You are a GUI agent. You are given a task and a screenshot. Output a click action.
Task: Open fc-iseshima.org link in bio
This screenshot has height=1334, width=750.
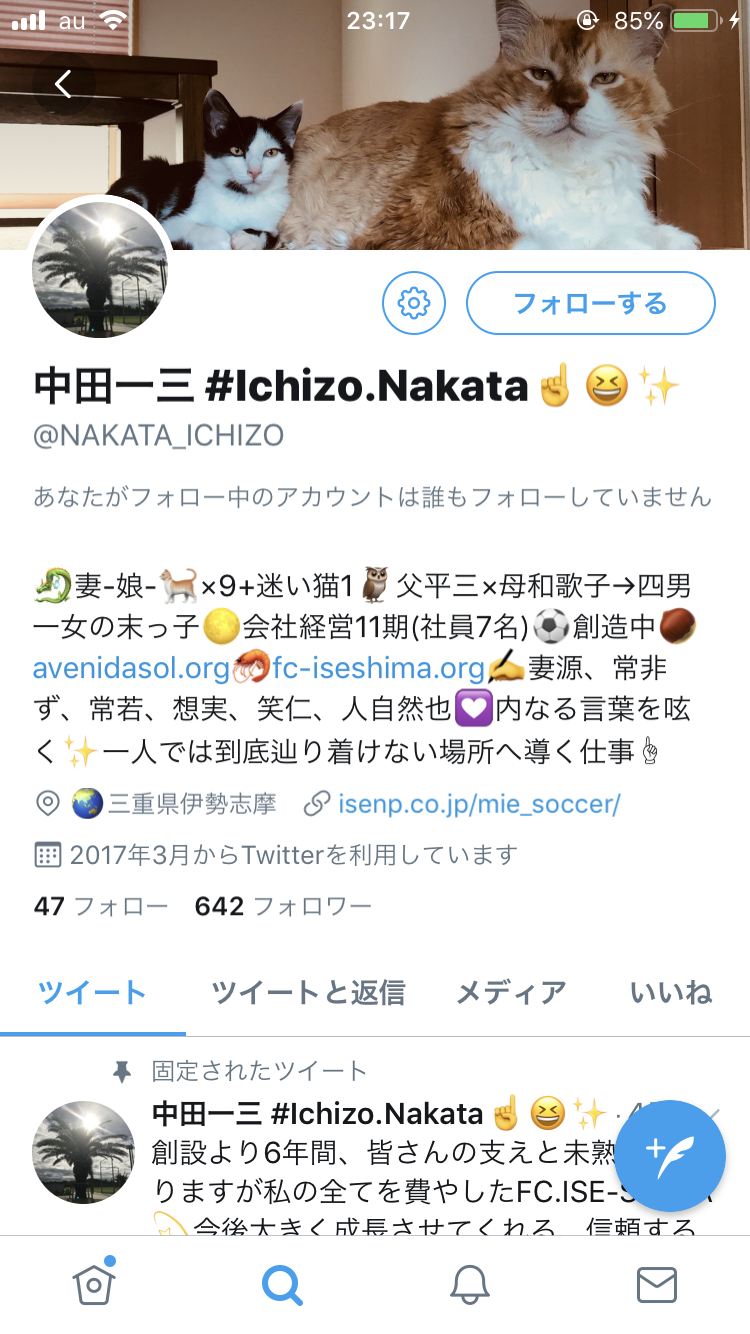[x=371, y=667]
